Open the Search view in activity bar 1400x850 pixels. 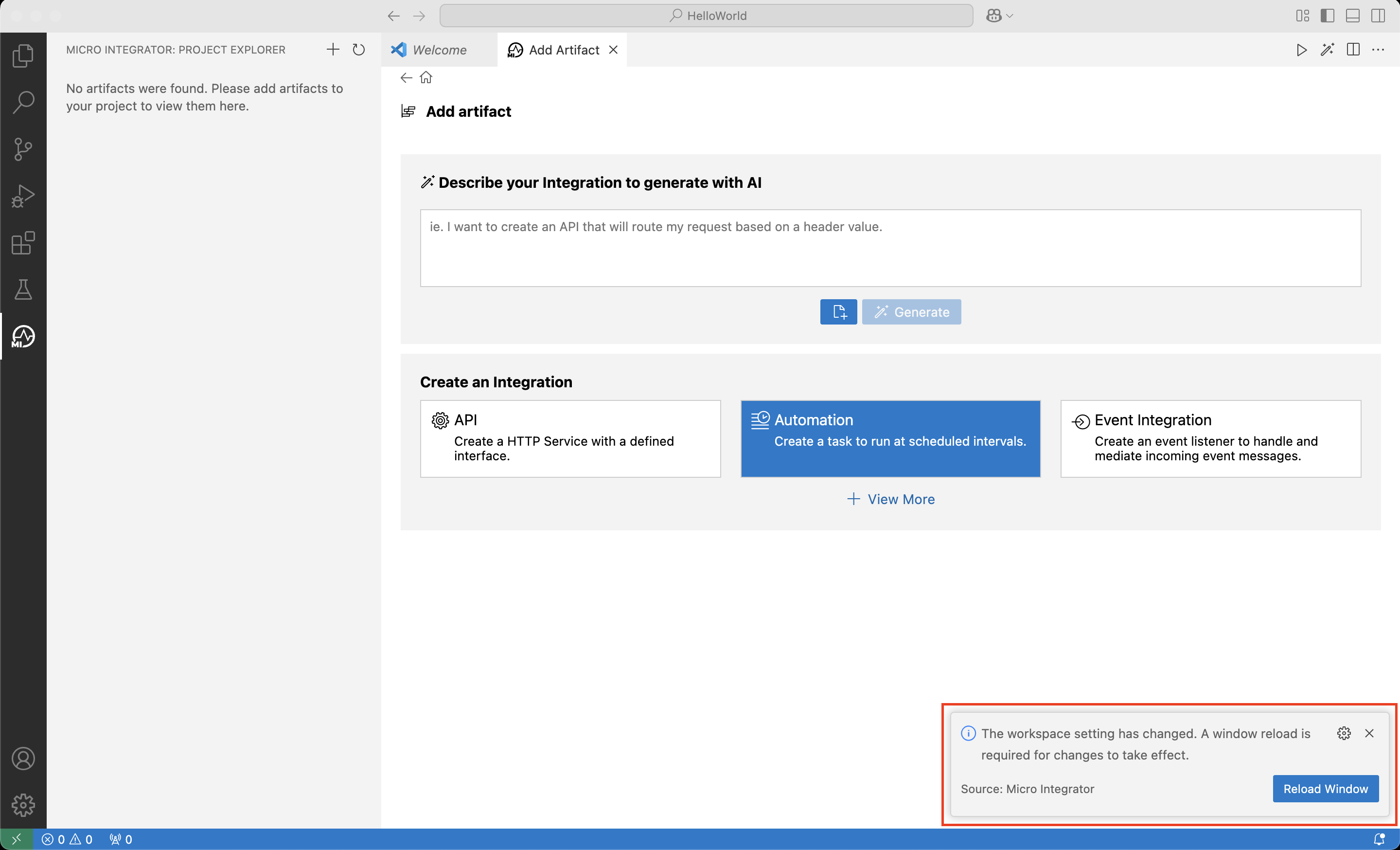[x=23, y=102]
